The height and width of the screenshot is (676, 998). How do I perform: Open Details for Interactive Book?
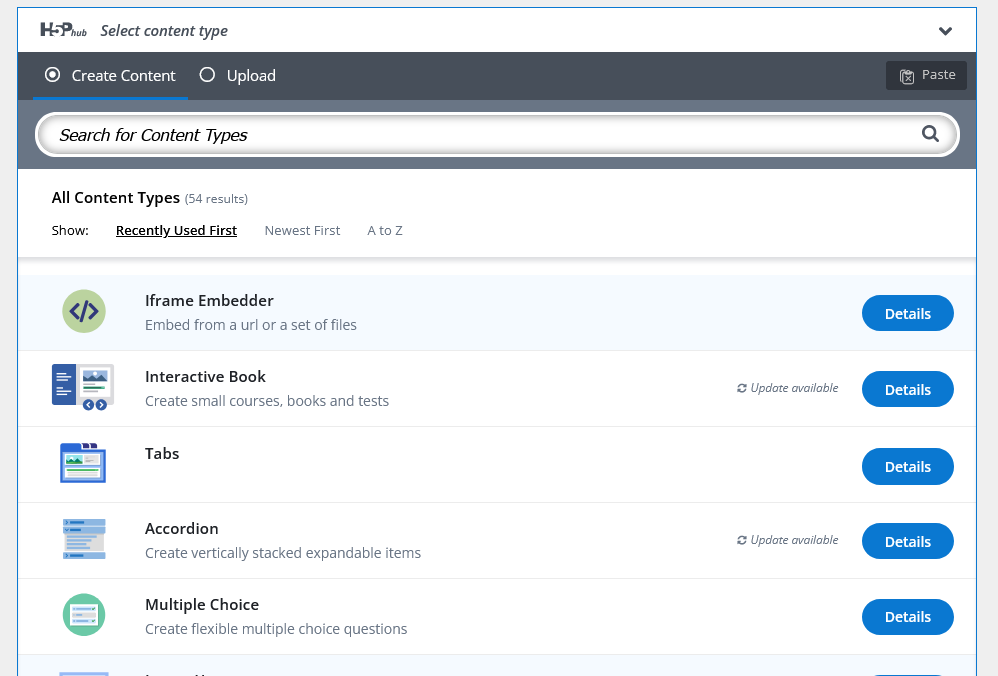pos(908,389)
